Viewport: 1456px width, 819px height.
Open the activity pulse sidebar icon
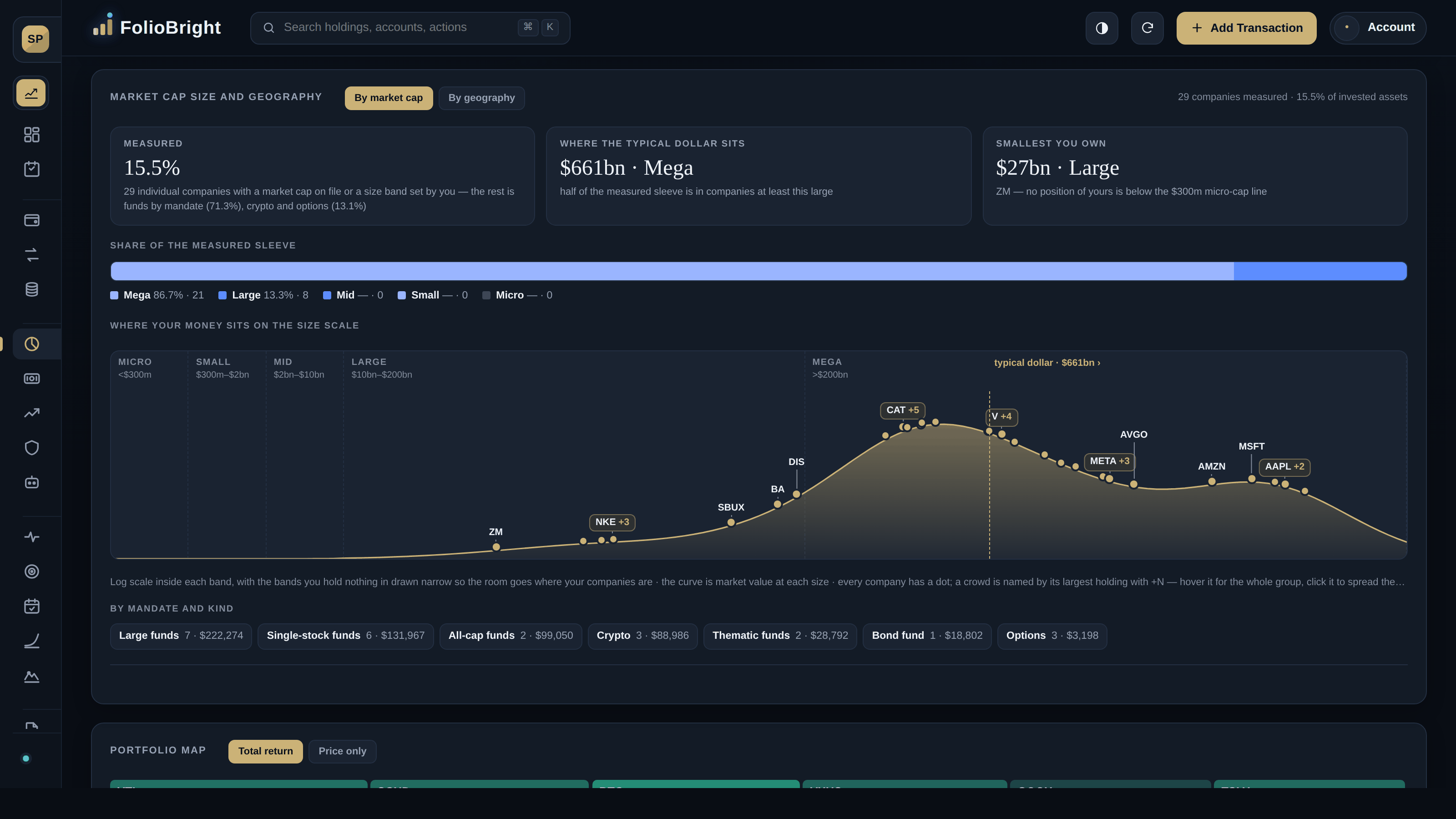[32, 537]
